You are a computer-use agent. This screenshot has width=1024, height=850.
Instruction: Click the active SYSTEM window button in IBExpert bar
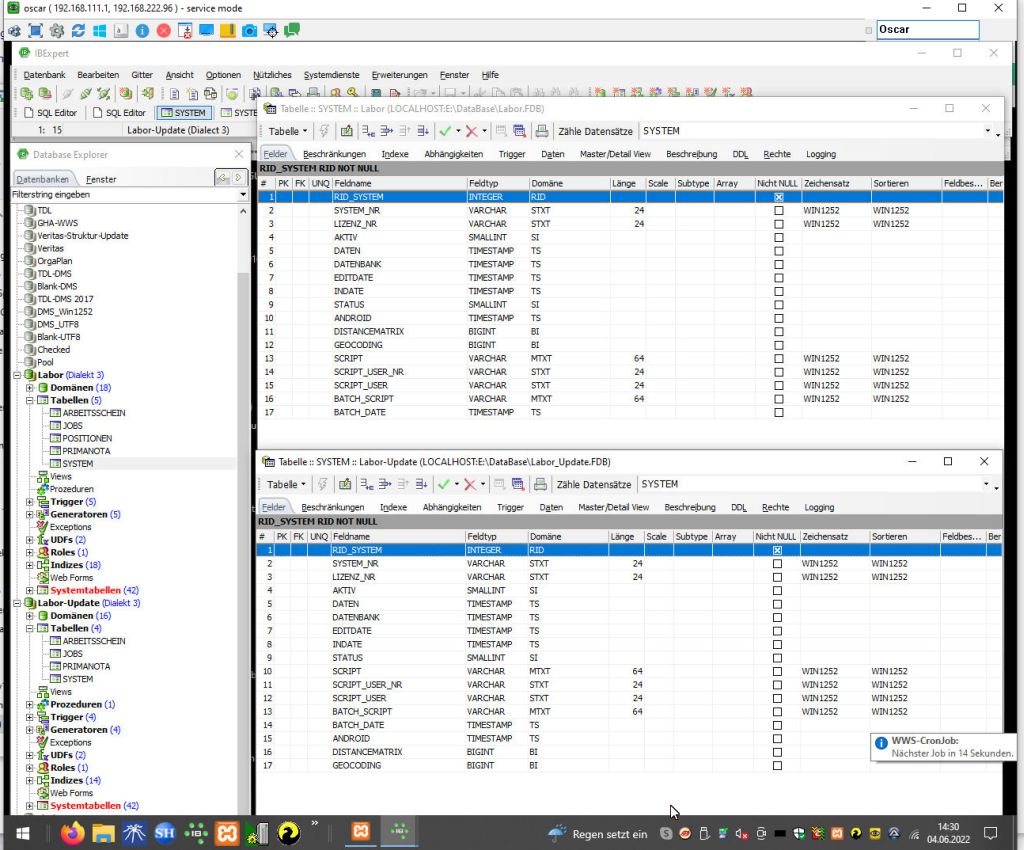click(x=184, y=113)
